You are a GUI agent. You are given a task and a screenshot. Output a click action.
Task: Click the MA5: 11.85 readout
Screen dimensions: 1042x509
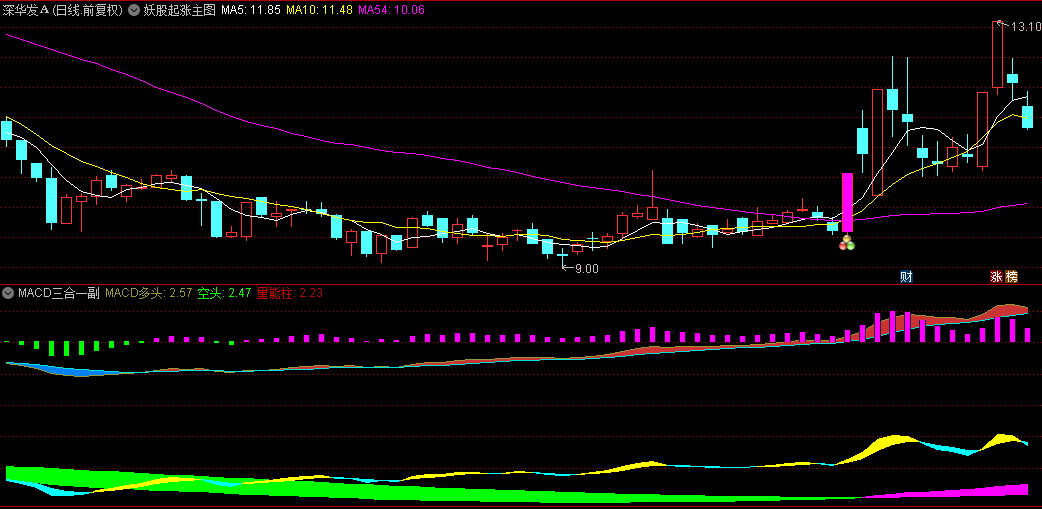251,10
